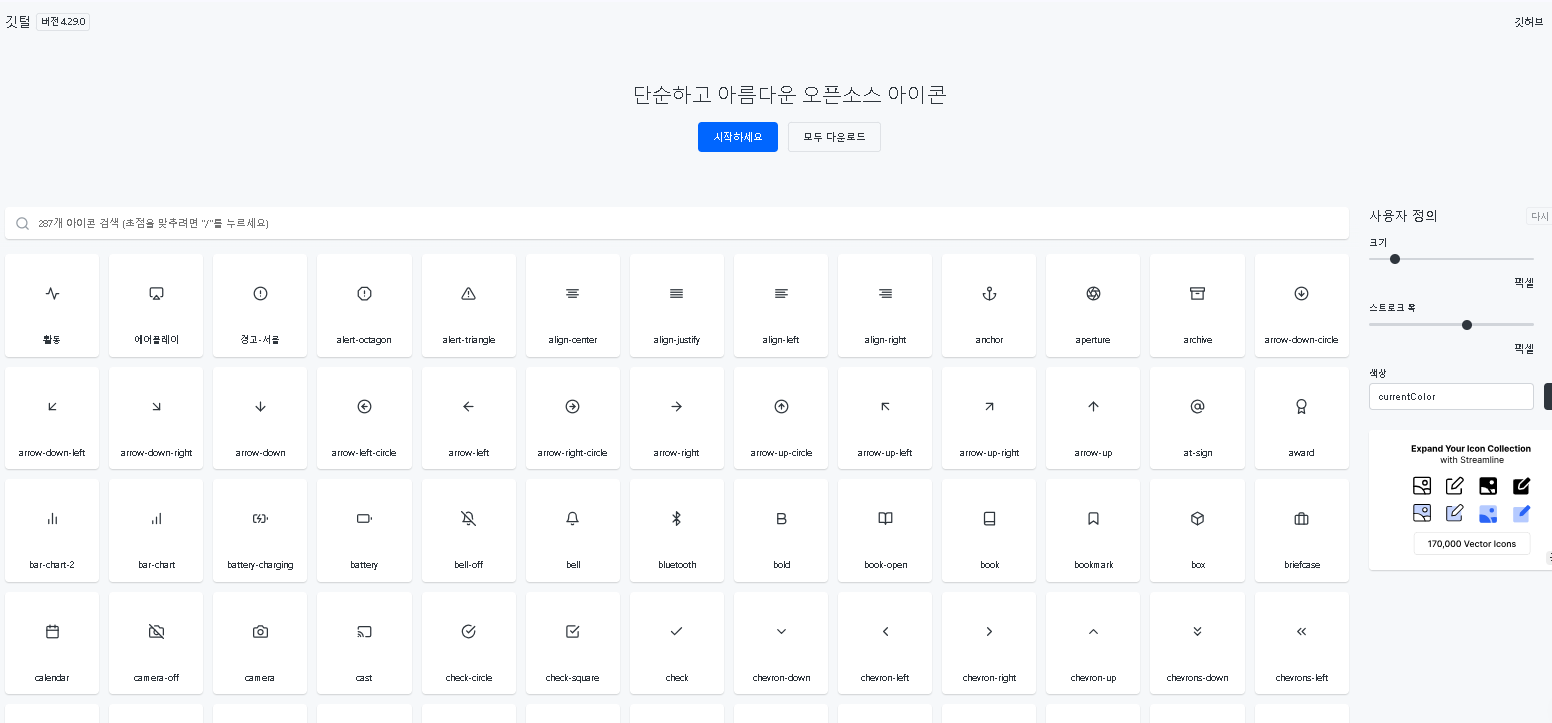
Task: Choose the arrow-up-left icon
Action: (885, 418)
